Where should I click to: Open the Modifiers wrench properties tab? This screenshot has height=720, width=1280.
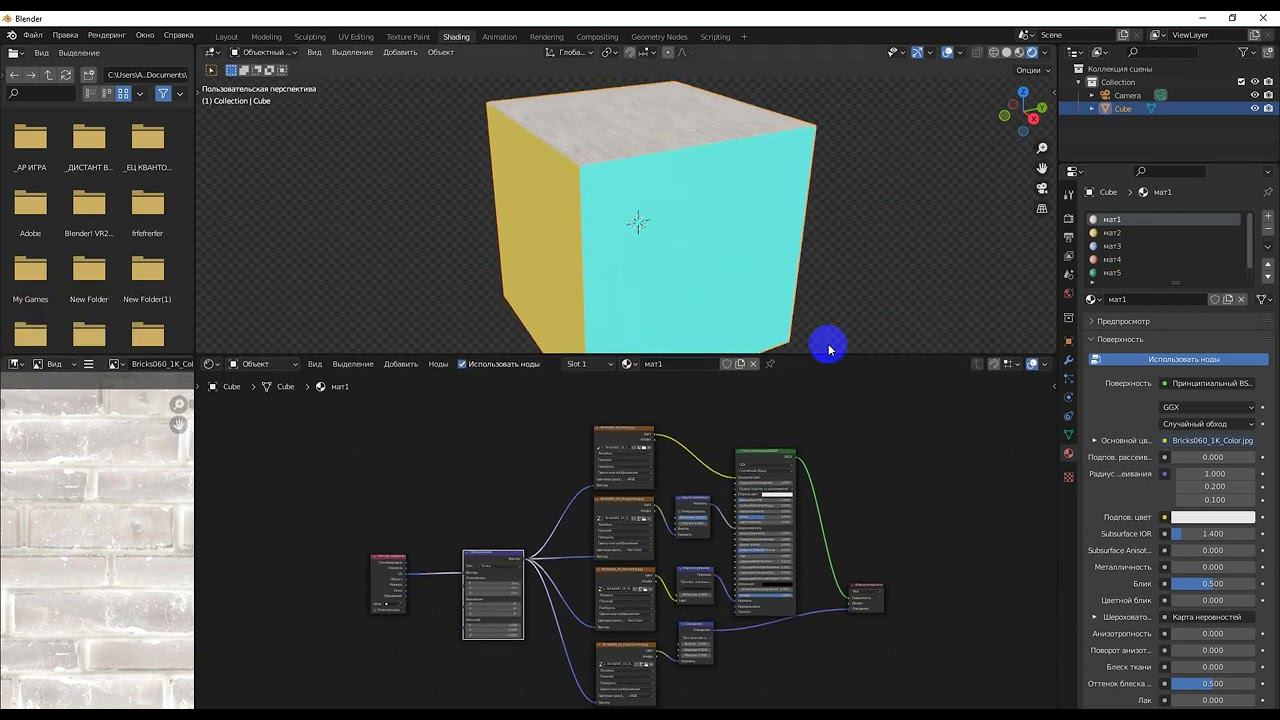point(1068,359)
